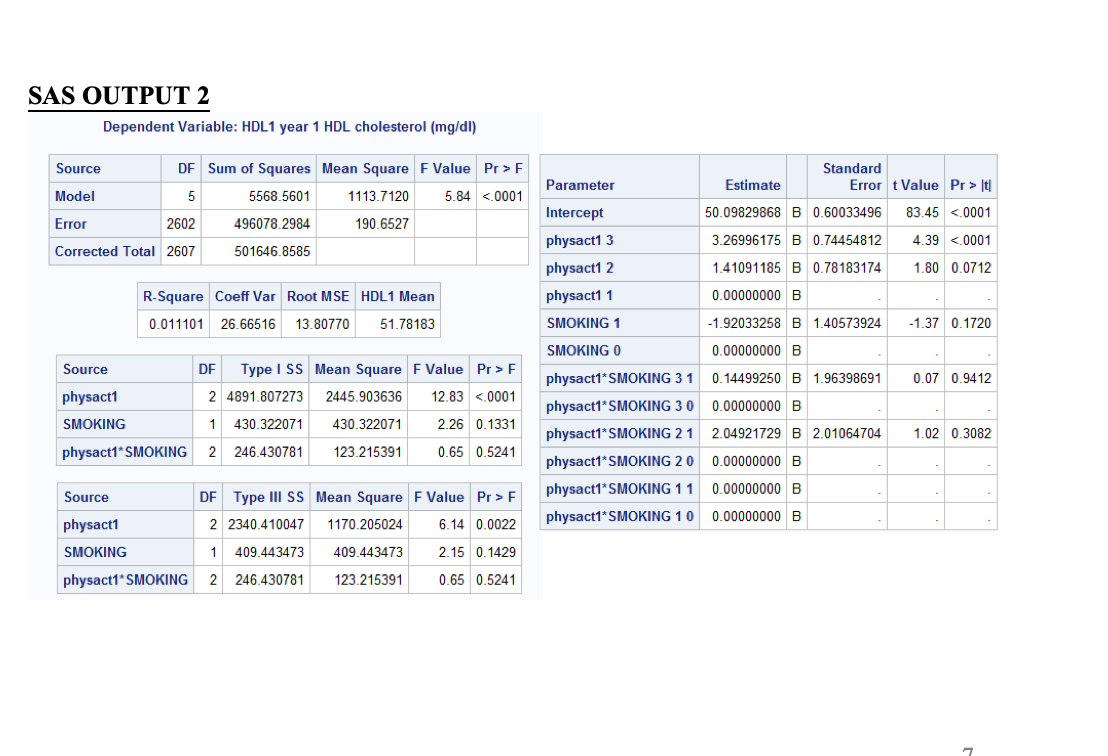The height and width of the screenshot is (756, 1108).
Task: Click the HDL1 Mean header cell
Action: pyautogui.click(x=397, y=296)
